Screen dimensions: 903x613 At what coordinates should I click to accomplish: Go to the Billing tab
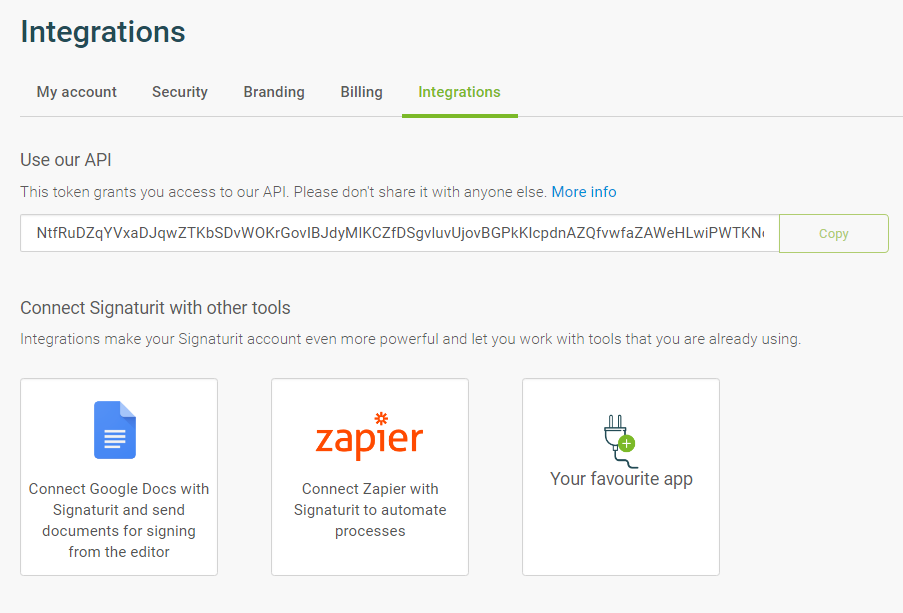pos(362,92)
